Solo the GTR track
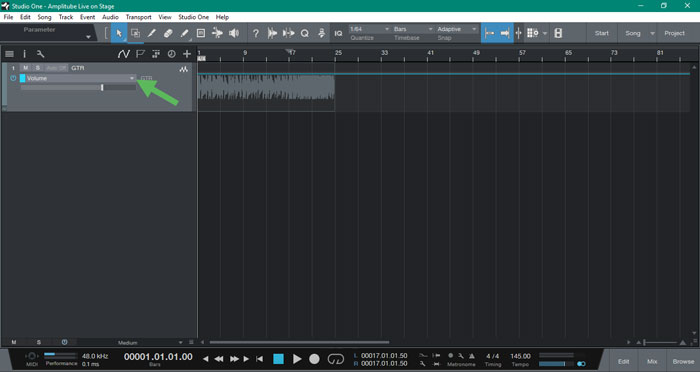 point(38,68)
